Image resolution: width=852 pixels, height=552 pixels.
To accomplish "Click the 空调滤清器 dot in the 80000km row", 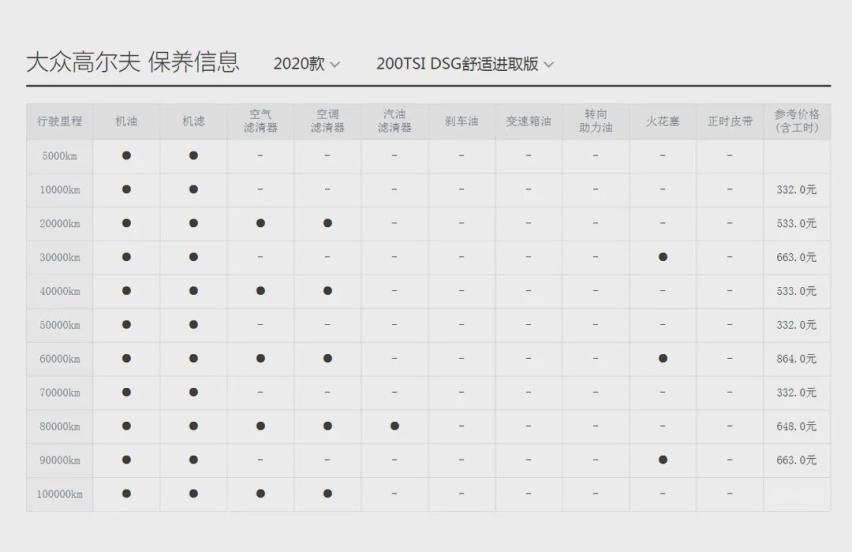I will [328, 426].
